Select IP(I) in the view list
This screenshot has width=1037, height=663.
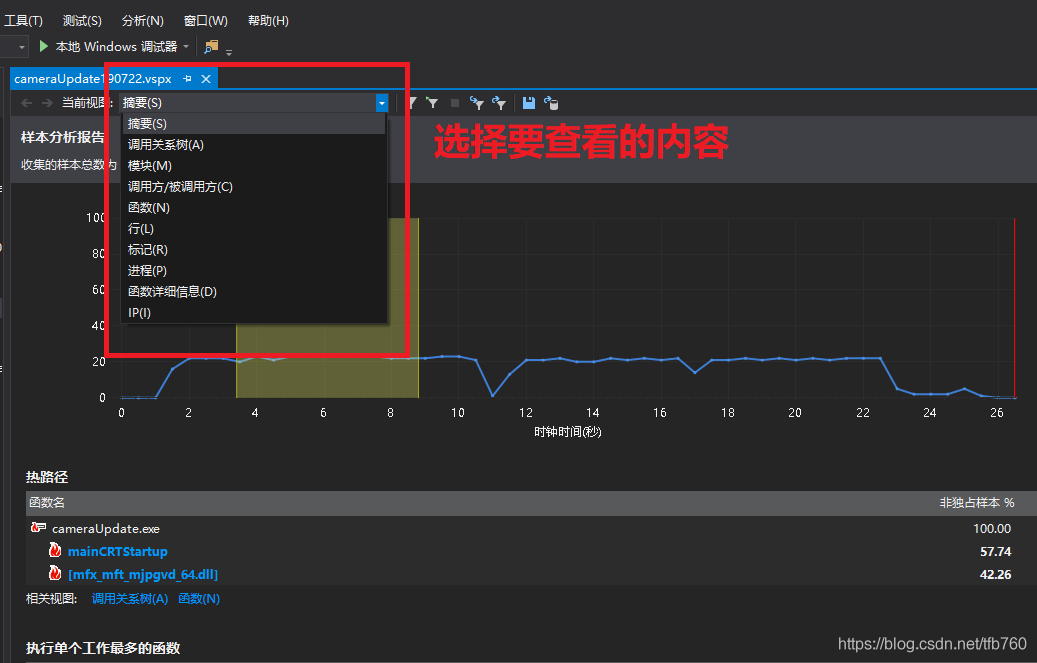pyautogui.click(x=253, y=312)
